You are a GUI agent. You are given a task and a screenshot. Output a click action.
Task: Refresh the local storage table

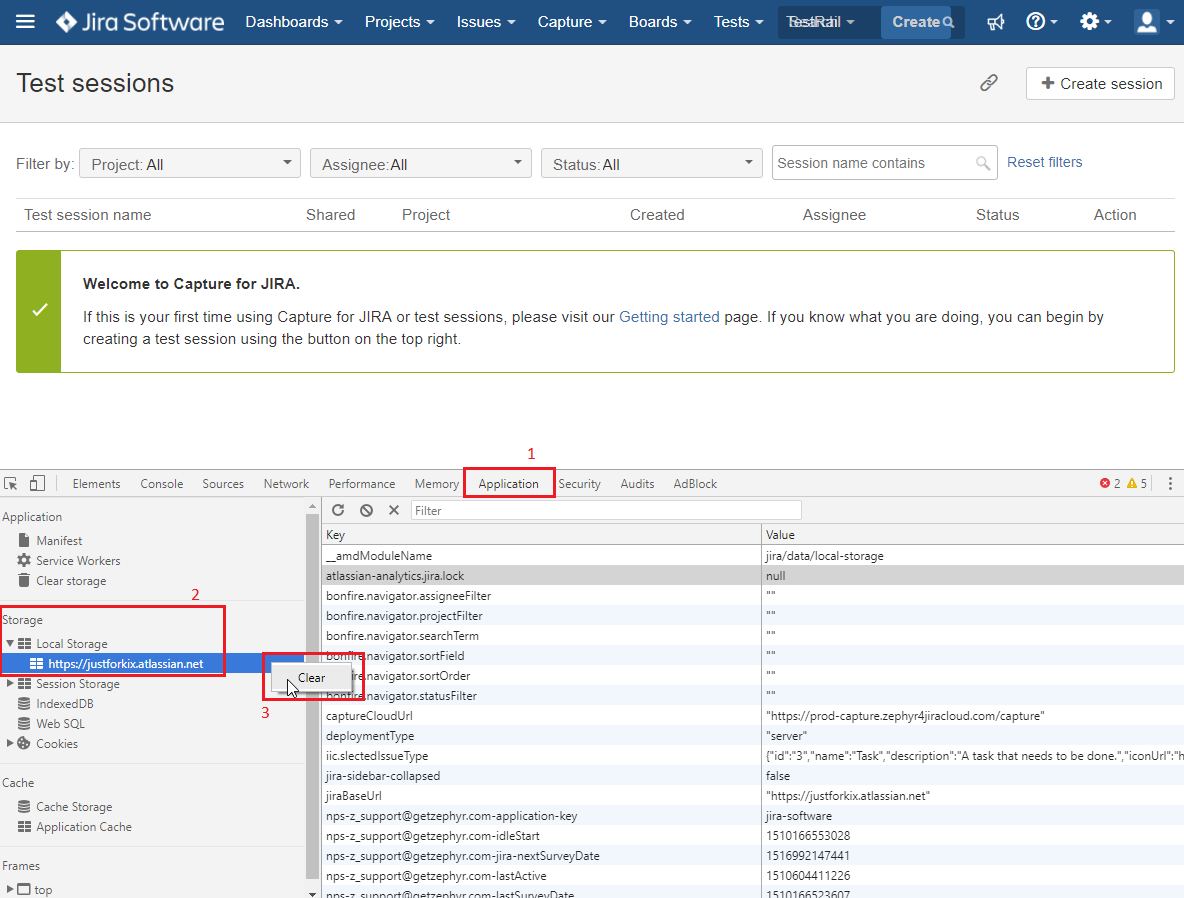[x=338, y=511]
